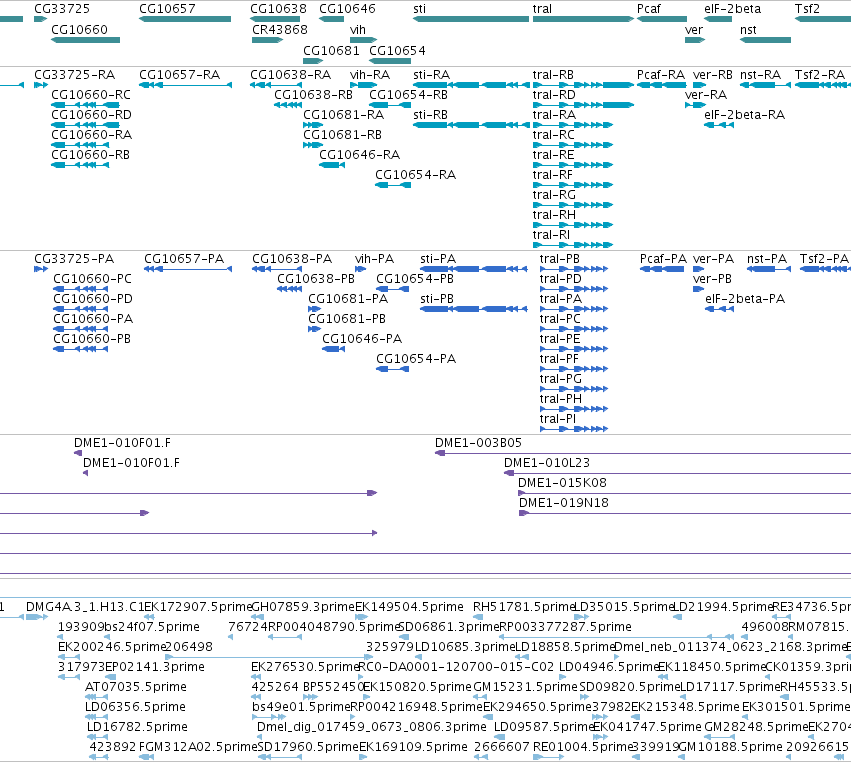This screenshot has width=851, height=762.
Task: Click the CG10657-PA CDS label
Action: 184,258
